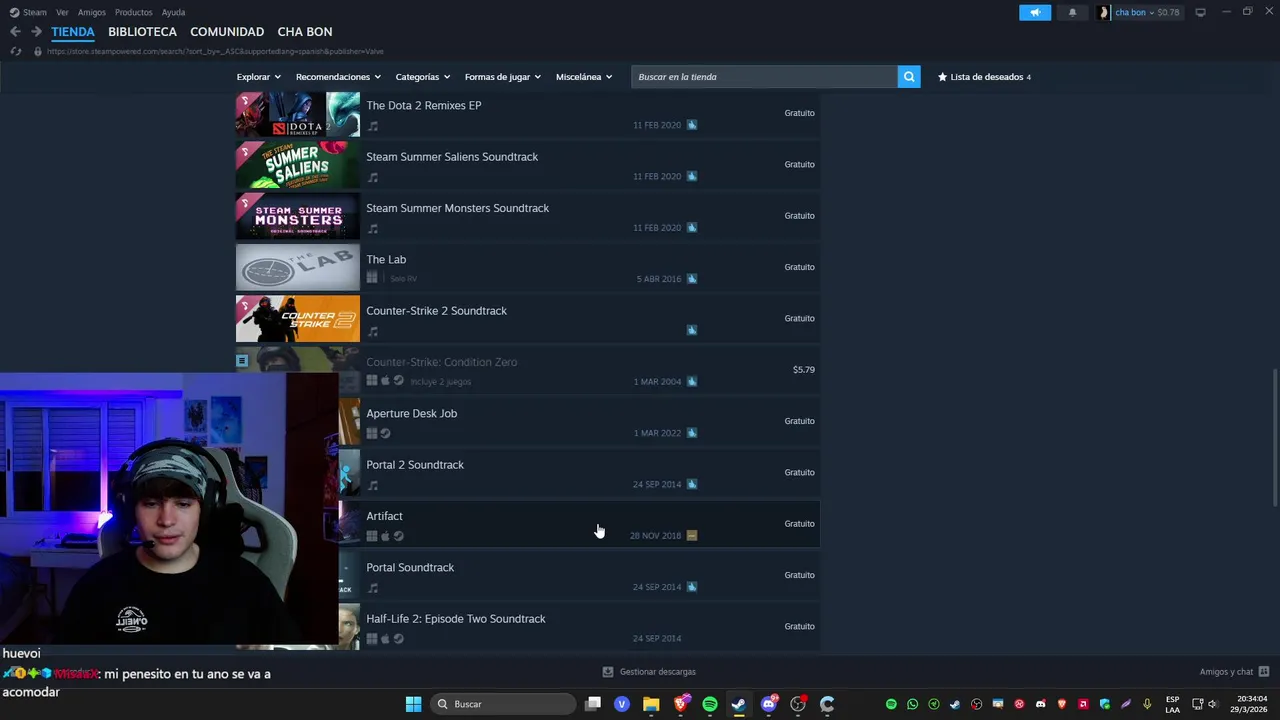
Task: Click the store search magnifier button
Action: [909, 77]
